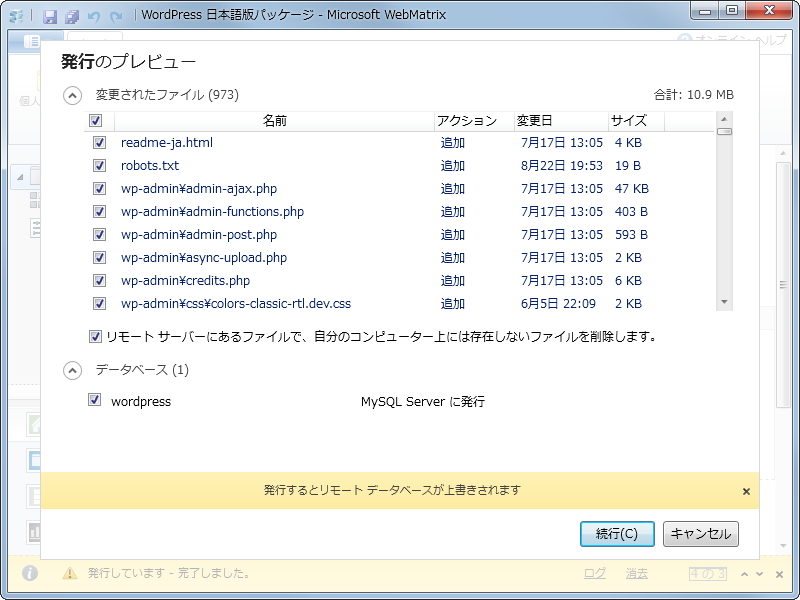
Task: Click the 消去 link to clear the log
Action: tap(639, 573)
